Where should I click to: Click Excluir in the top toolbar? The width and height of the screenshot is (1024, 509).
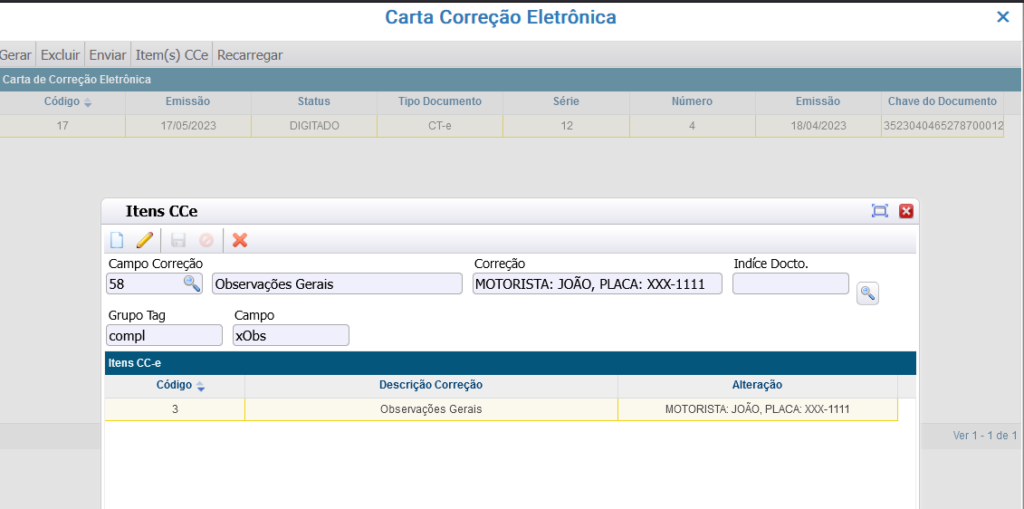pyautogui.click(x=60, y=55)
